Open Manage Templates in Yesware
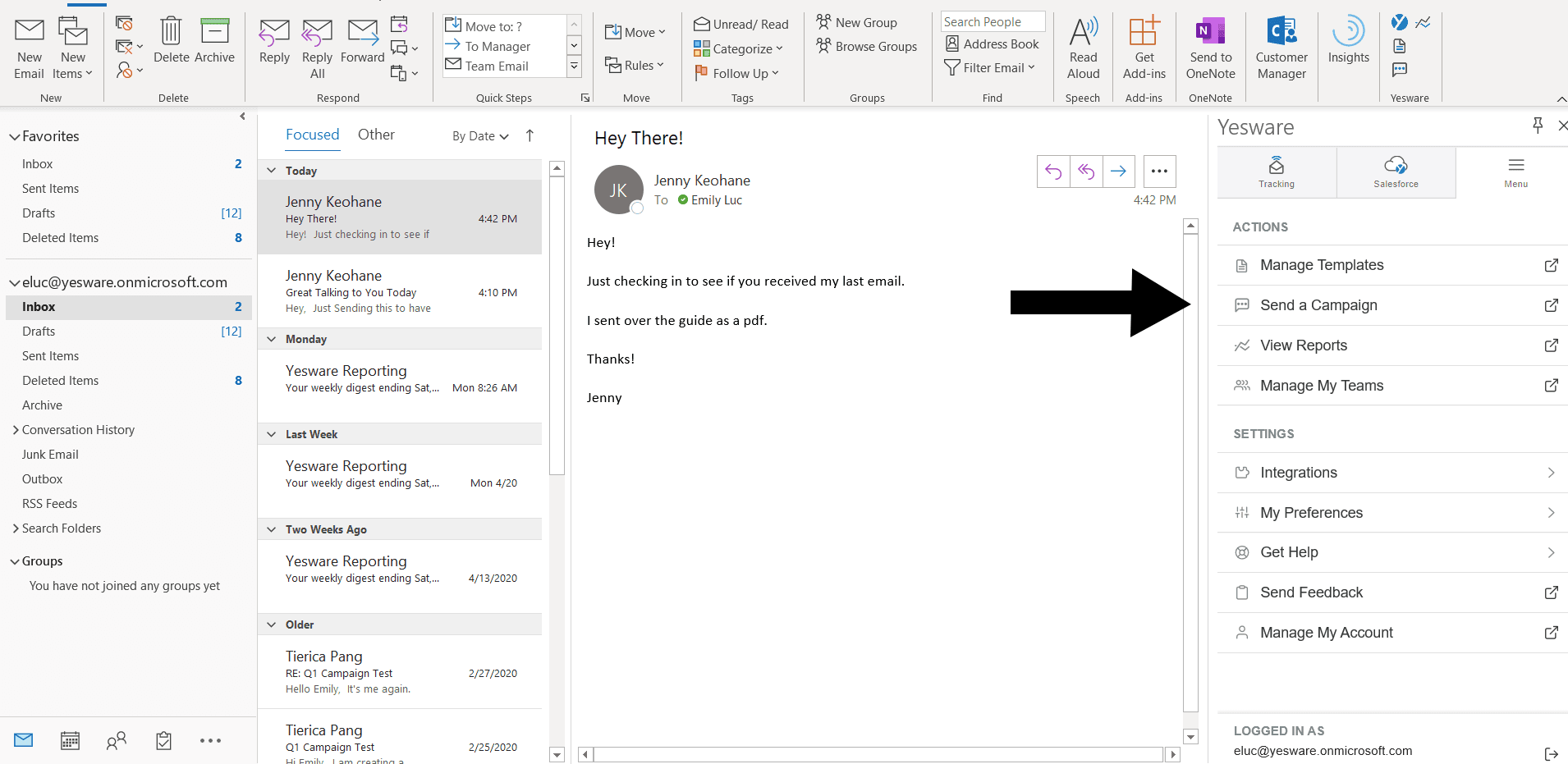Screen dimensions: 1568x764 click(x=1322, y=265)
